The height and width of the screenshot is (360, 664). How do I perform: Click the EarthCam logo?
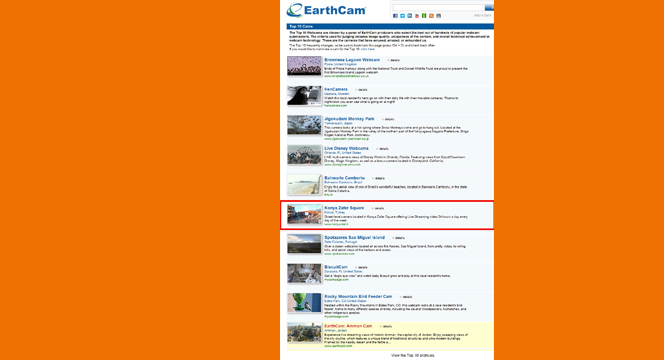(x=326, y=10)
